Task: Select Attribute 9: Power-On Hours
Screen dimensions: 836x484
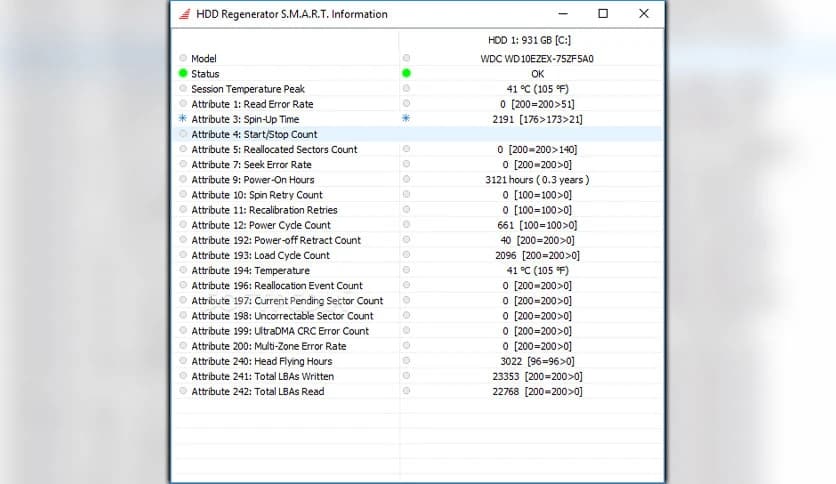Action: pos(253,180)
